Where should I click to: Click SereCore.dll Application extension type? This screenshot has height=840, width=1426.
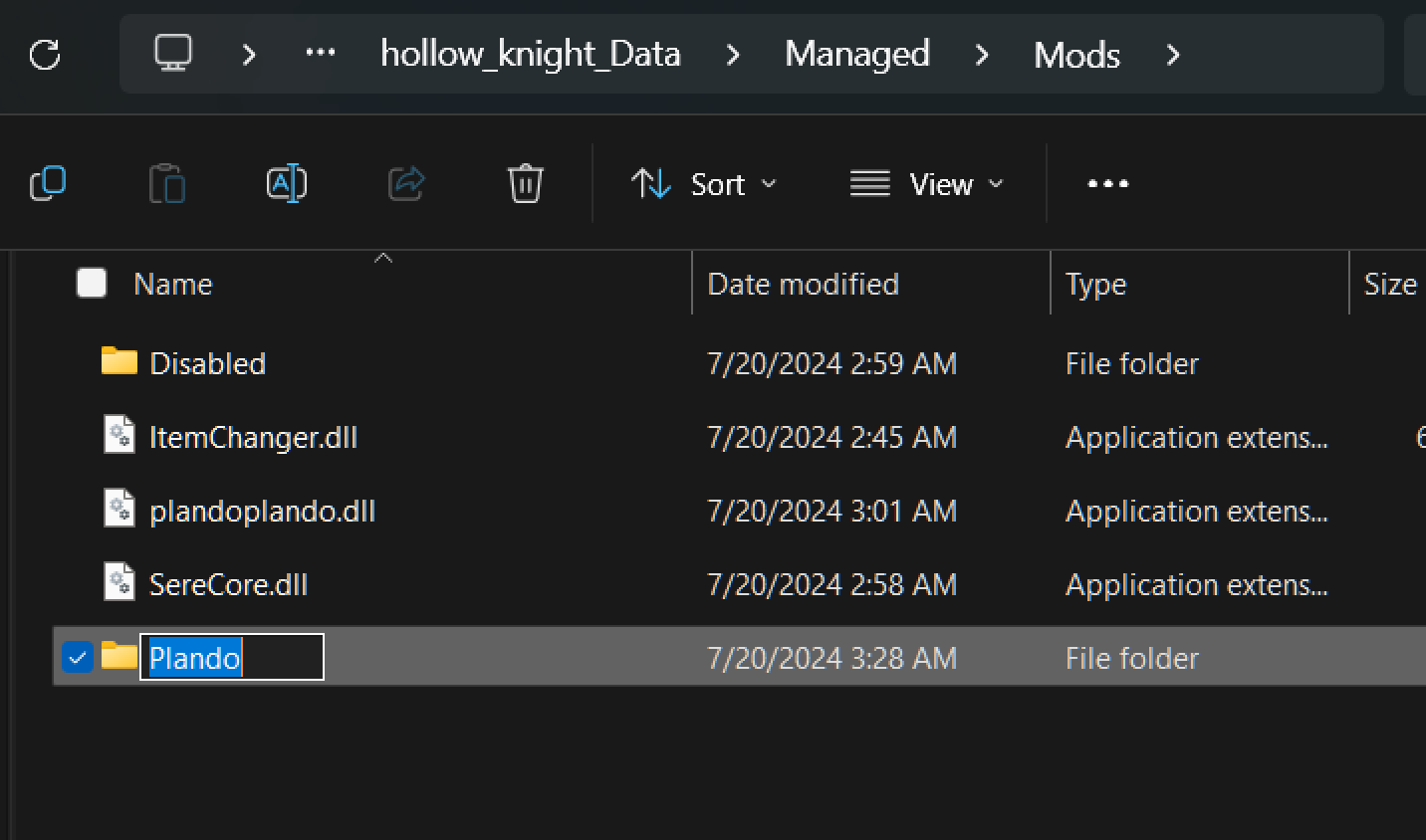1196,584
